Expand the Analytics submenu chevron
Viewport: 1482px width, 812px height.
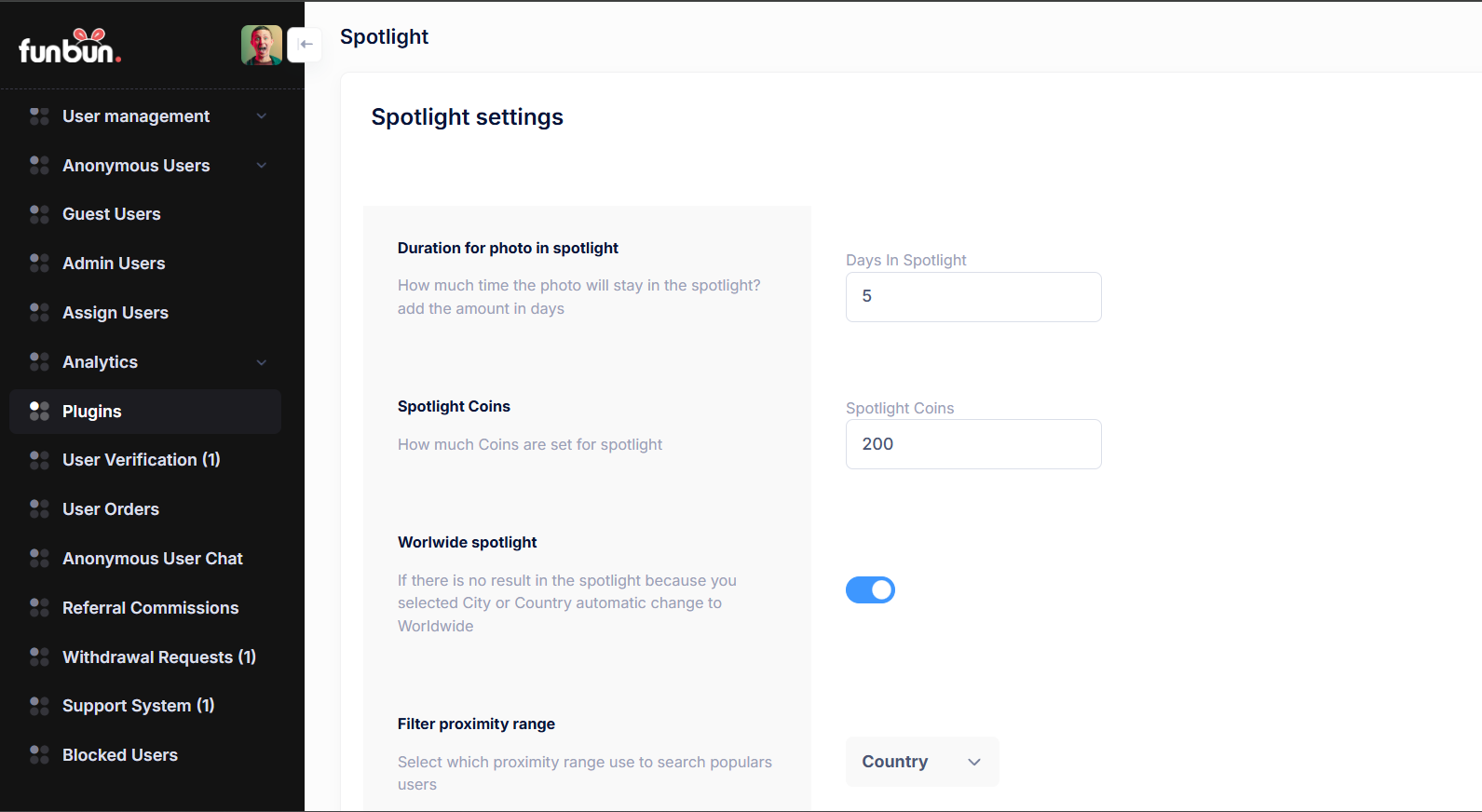(262, 362)
